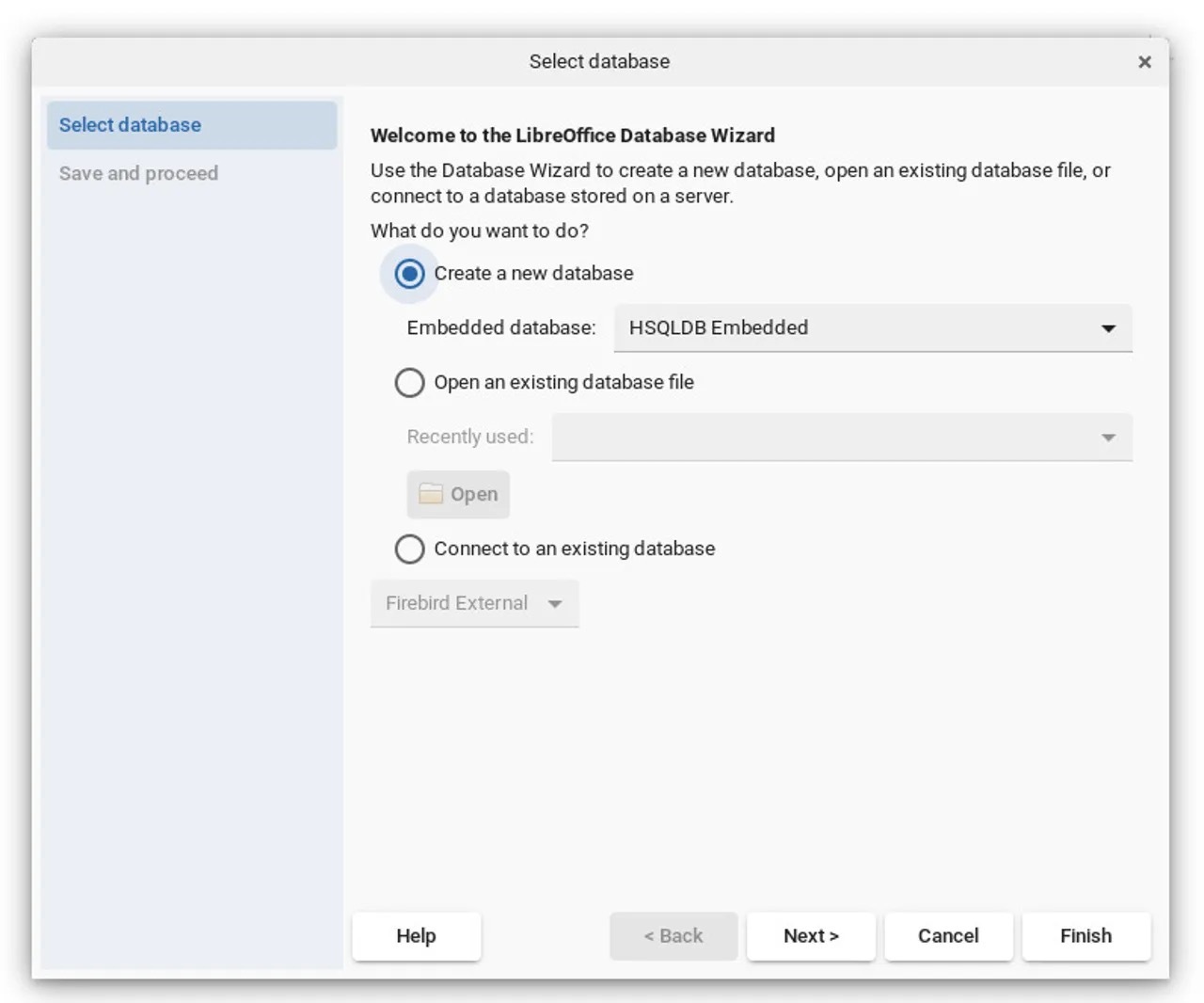Click Finish to complete the wizard
Screen dimensions: 1204x1003
1085,936
